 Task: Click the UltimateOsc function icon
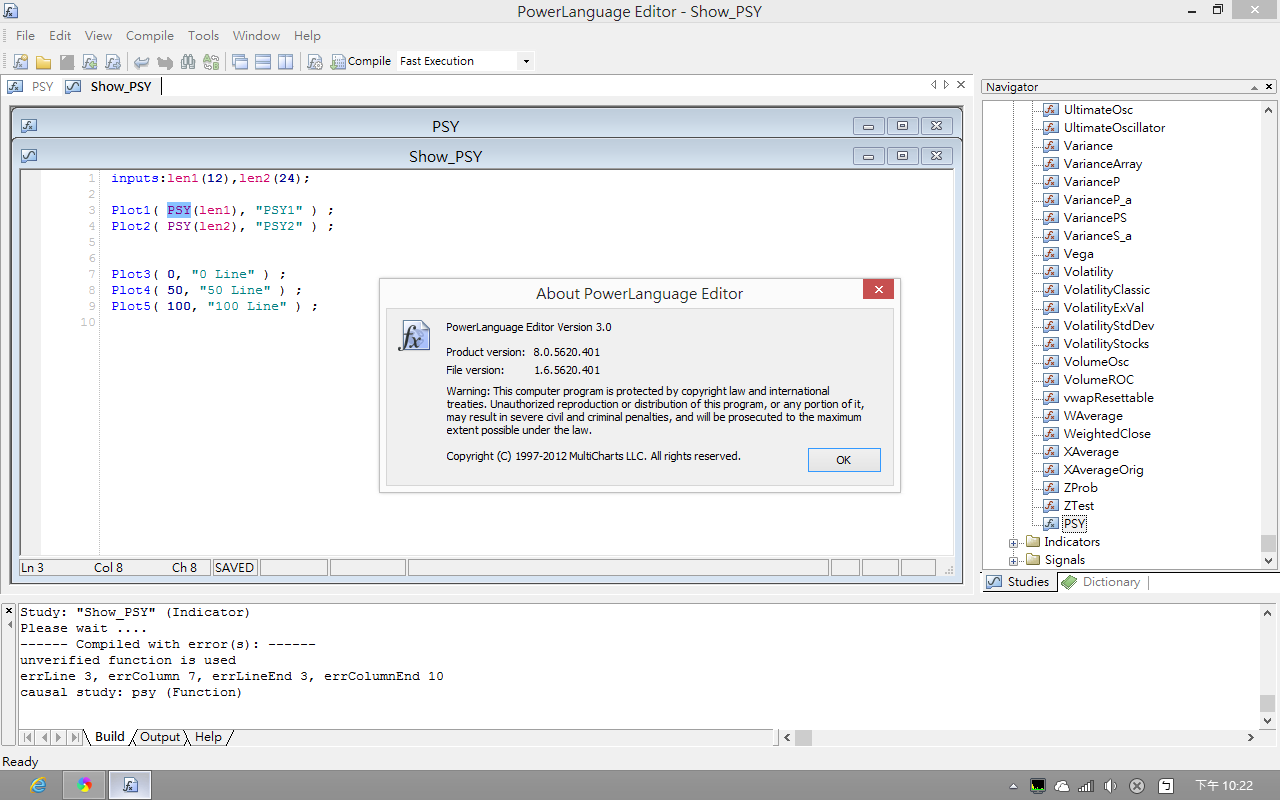click(x=1051, y=110)
